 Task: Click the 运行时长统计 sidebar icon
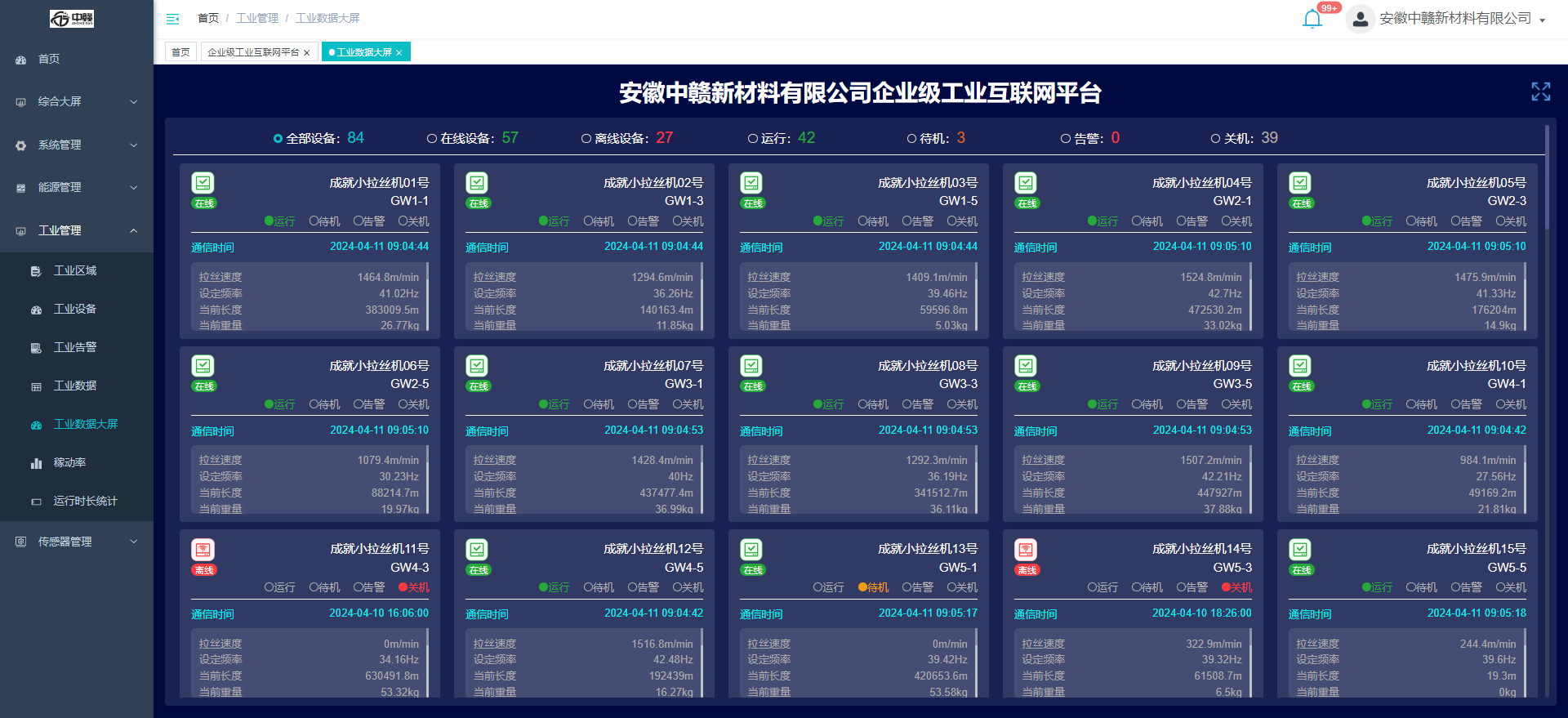tap(36, 502)
